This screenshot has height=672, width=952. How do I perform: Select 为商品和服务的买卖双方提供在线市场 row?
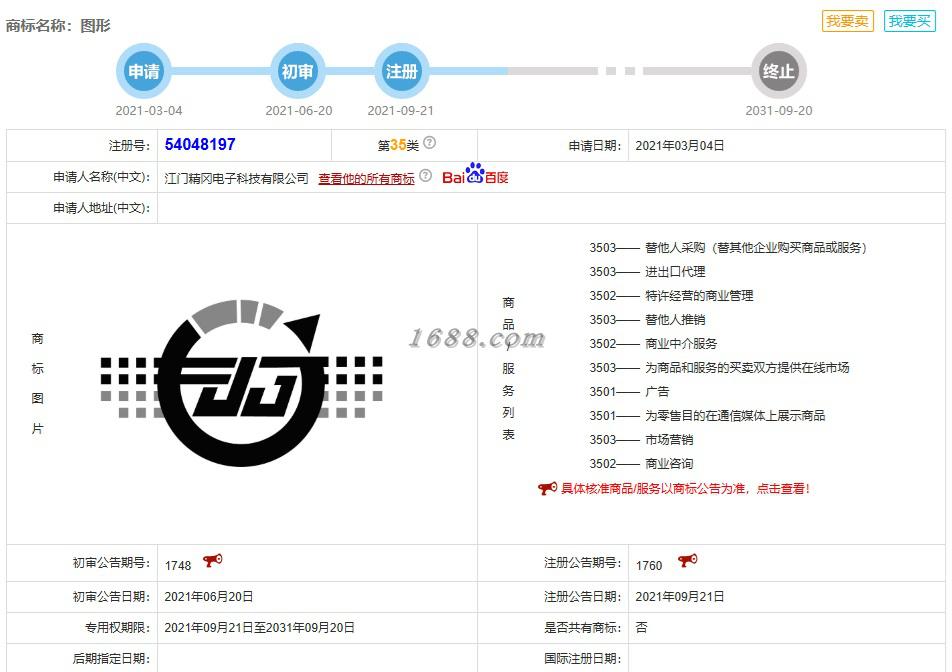(x=719, y=368)
